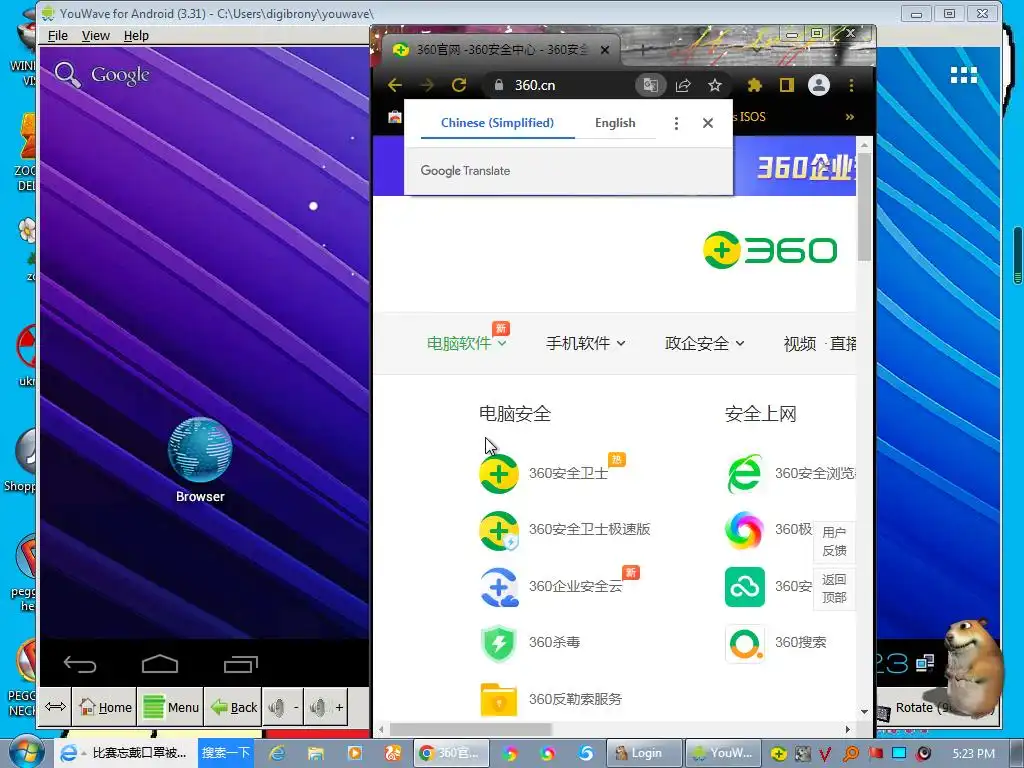This screenshot has height=768, width=1024.
Task: Open the 视频 nav link
Action: pyautogui.click(x=800, y=344)
